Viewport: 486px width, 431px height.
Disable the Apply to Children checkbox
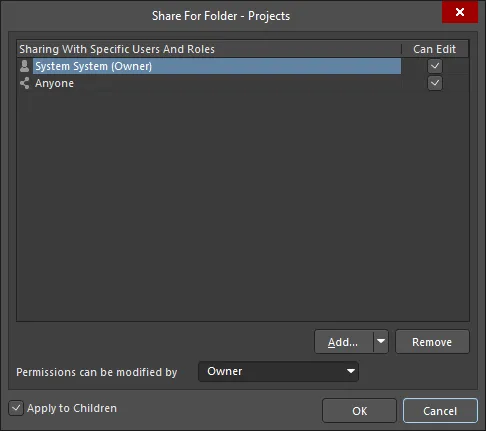(16, 408)
